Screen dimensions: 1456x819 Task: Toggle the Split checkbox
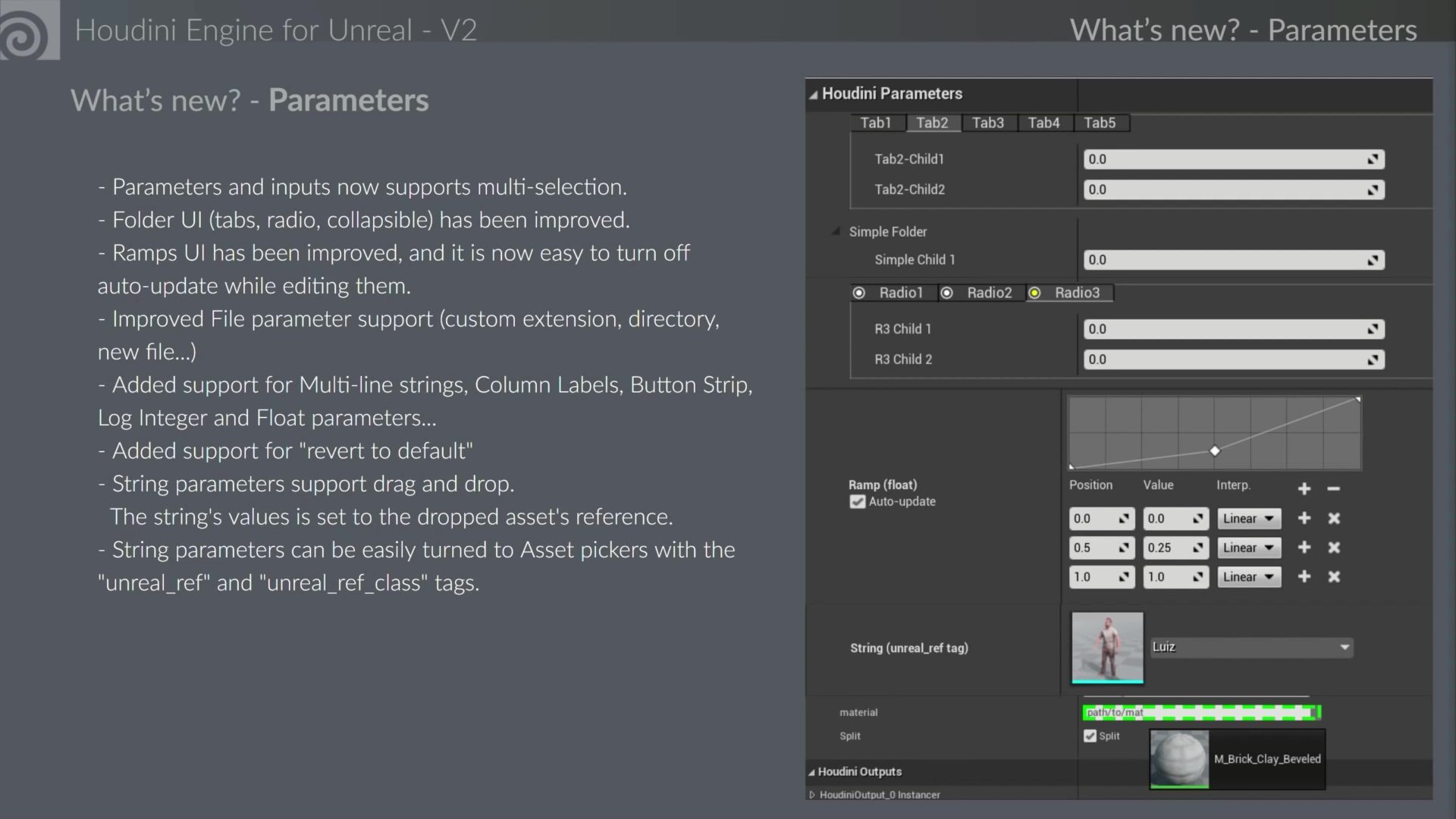point(1090,736)
